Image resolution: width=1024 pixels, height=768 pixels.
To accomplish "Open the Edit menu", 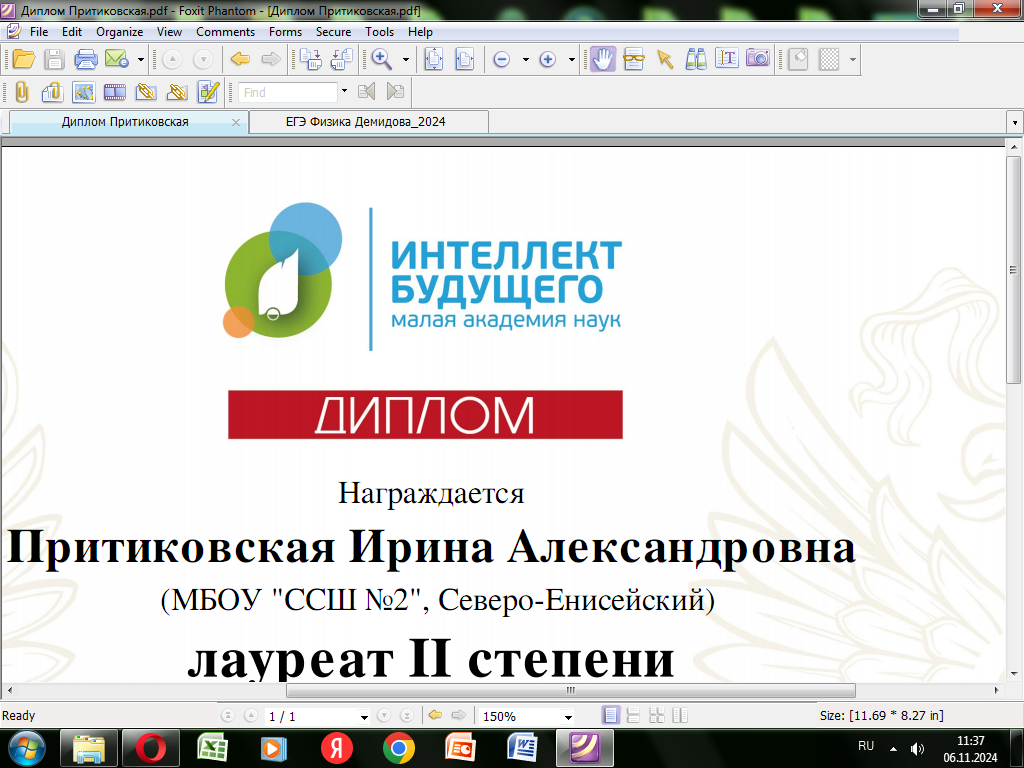I will click(72, 31).
